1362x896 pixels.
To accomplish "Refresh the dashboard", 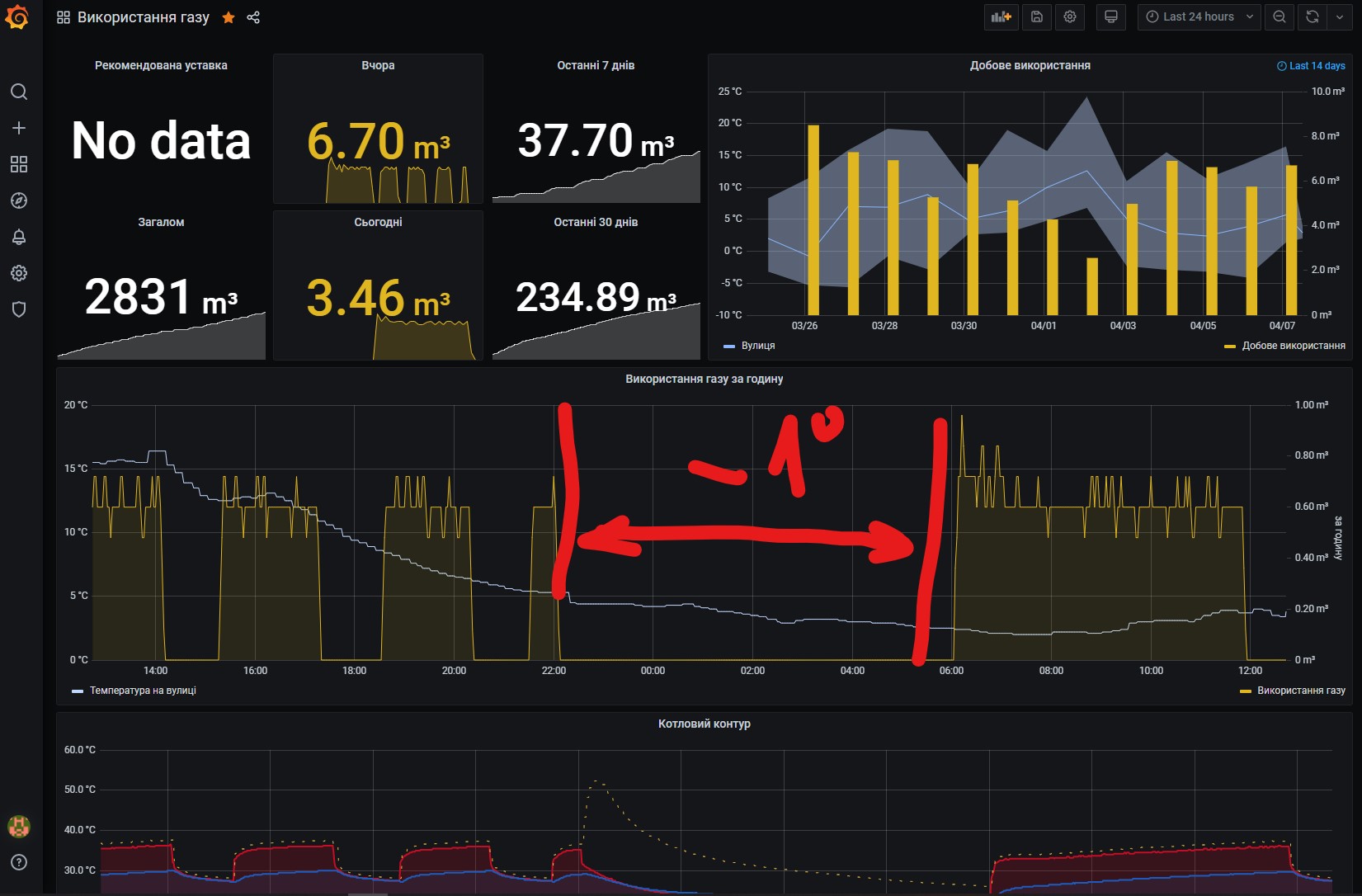I will (1313, 17).
